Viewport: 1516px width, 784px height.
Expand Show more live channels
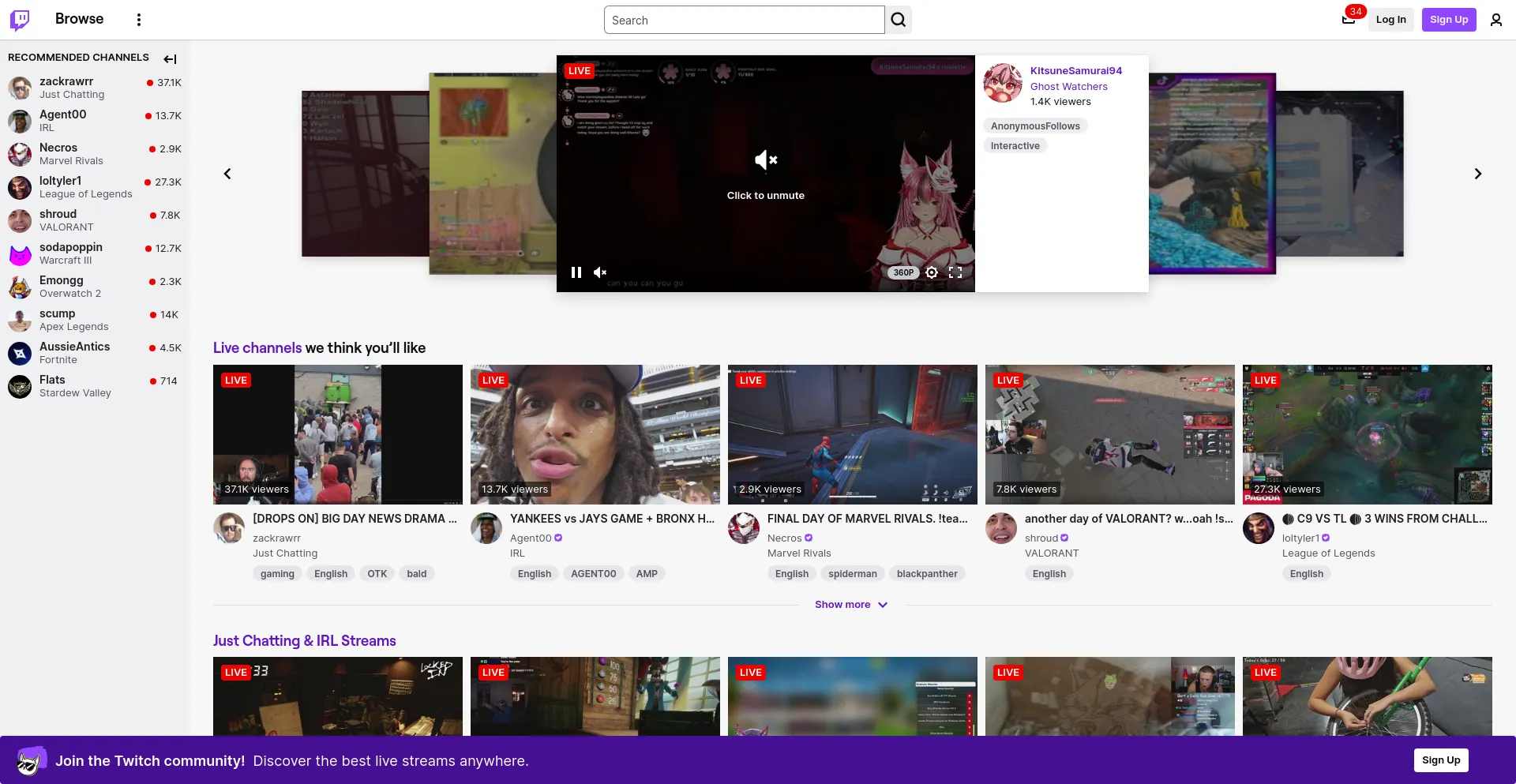[851, 605]
